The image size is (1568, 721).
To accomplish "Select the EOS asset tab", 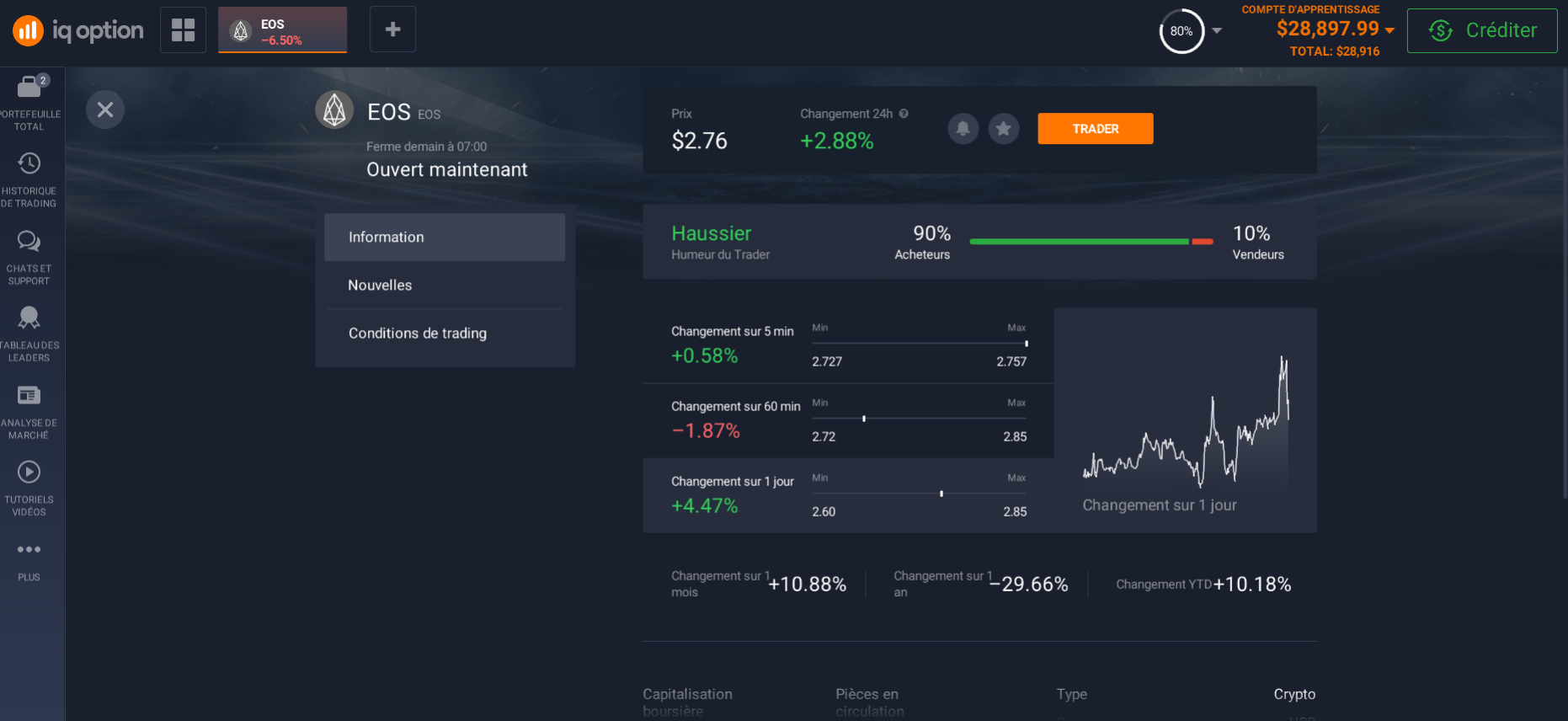I will tap(282, 30).
